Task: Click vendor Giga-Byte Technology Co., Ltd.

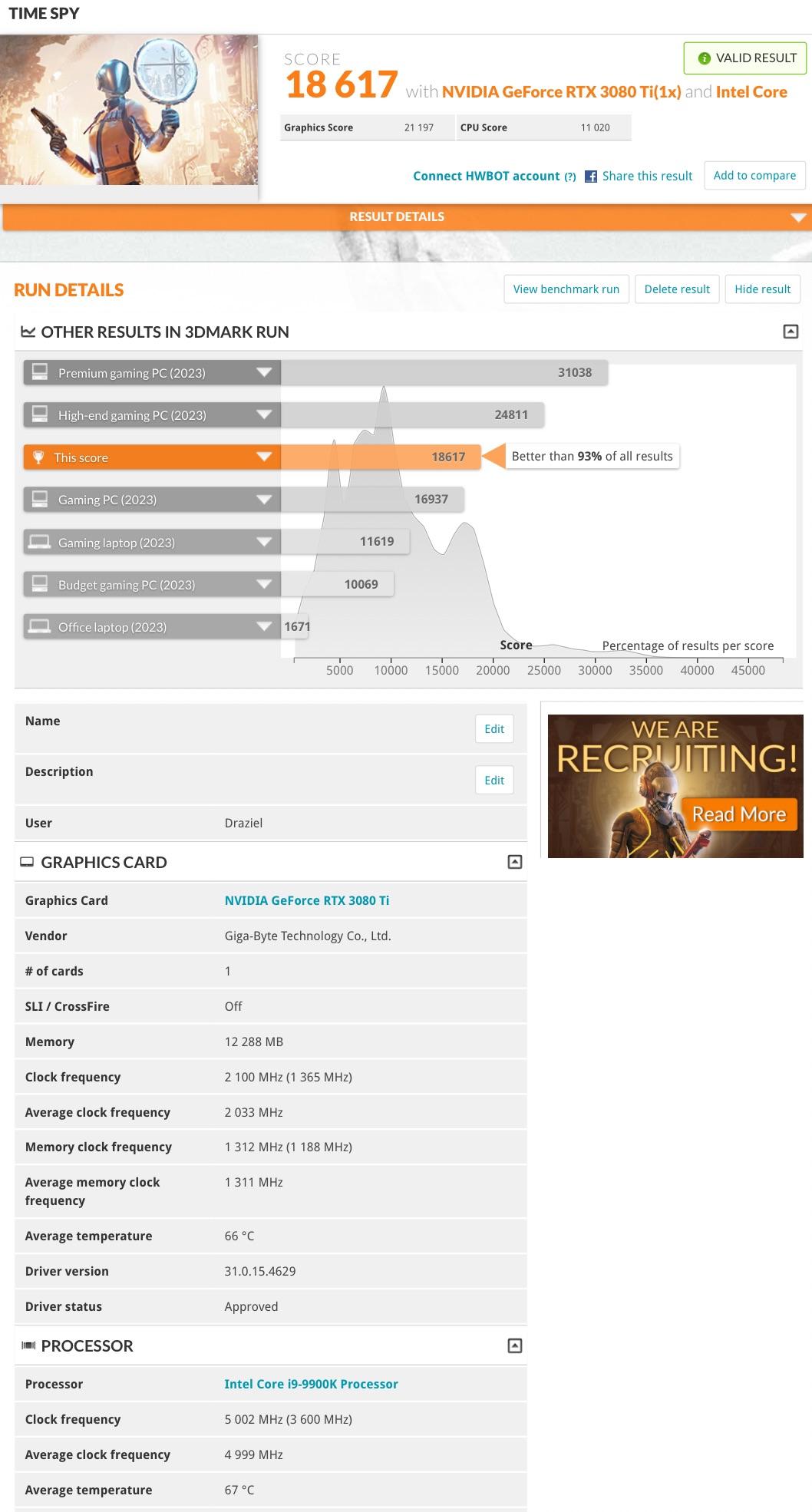Action: (x=308, y=936)
